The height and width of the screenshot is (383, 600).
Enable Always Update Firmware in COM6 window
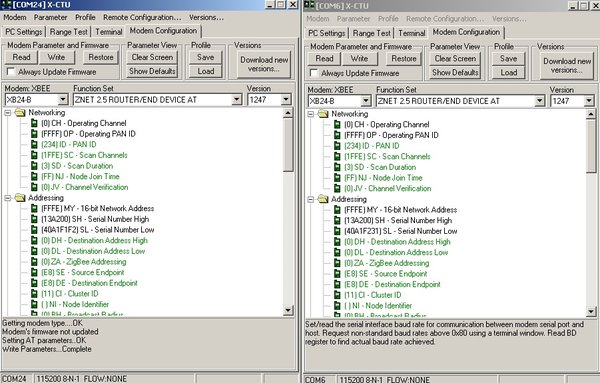coord(314,73)
